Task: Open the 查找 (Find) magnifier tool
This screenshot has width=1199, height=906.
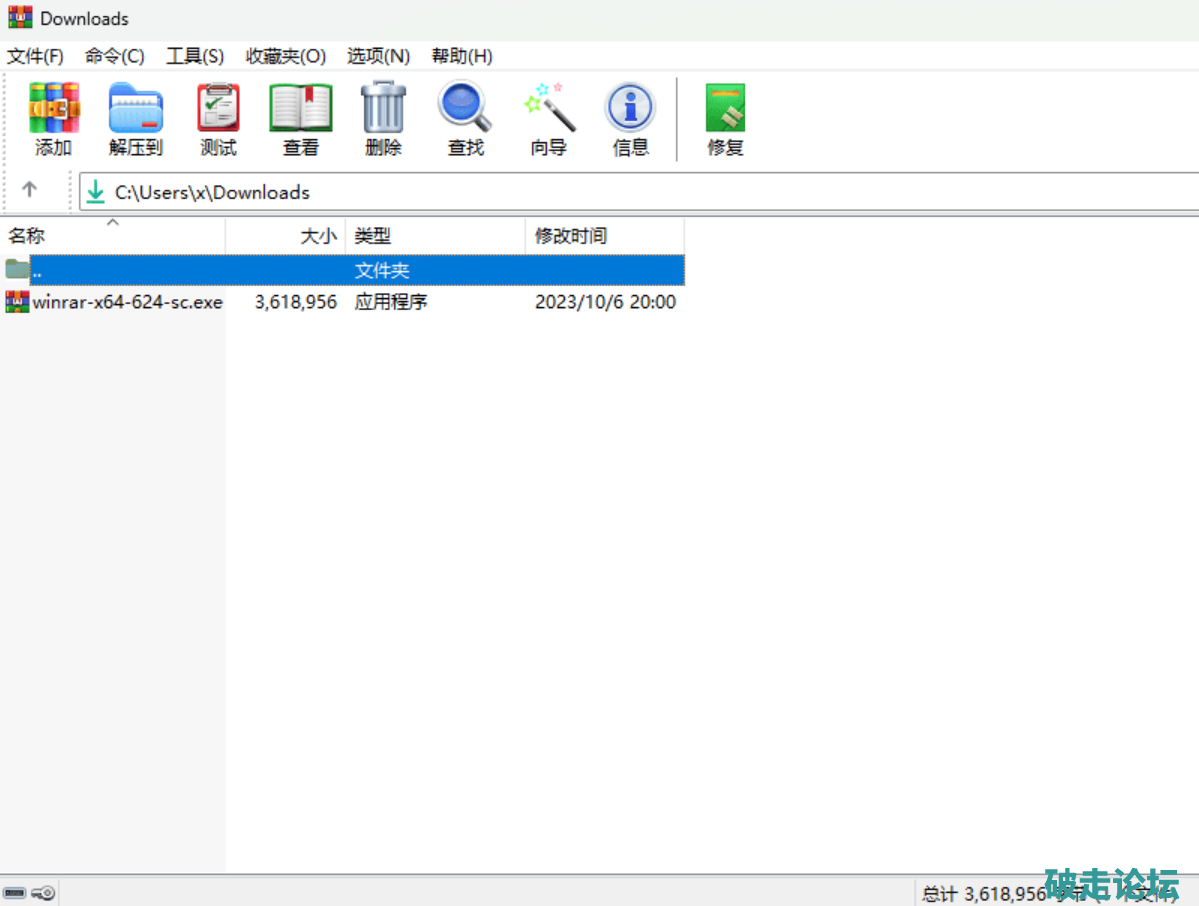Action: (465, 119)
